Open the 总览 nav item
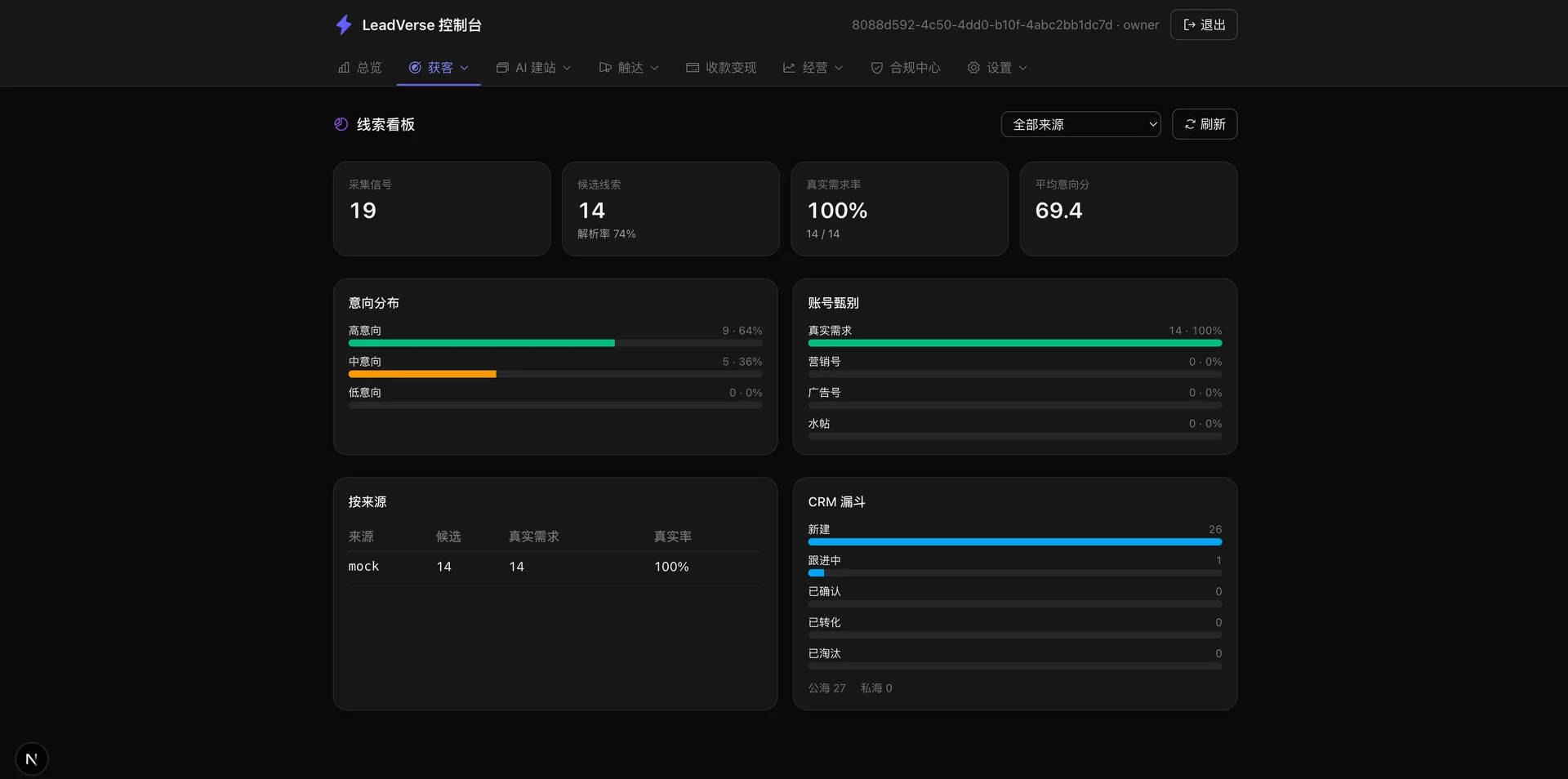 pos(360,68)
